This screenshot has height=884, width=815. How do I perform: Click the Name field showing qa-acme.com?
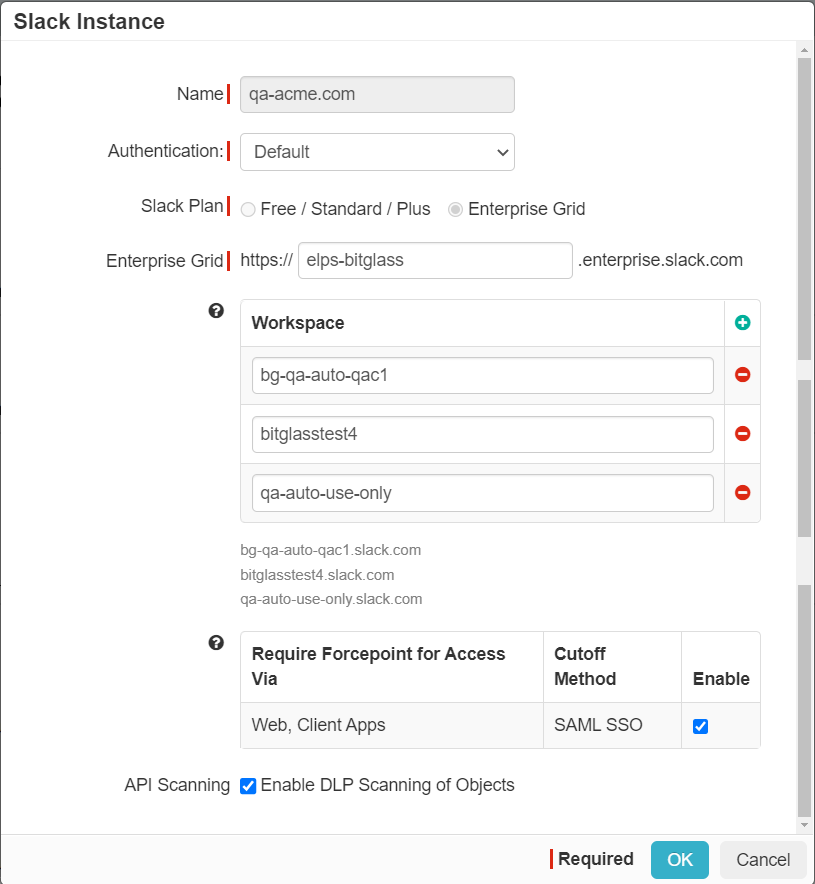[x=377, y=94]
